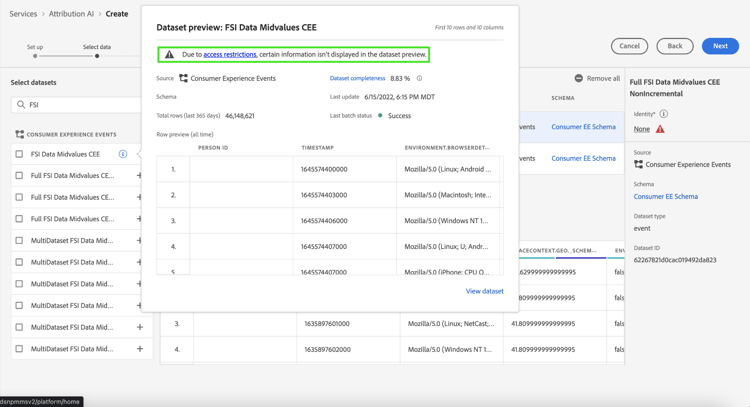Image resolution: width=750 pixels, height=407 pixels.
Task: Click the green Success status dot
Action: [x=380, y=115]
